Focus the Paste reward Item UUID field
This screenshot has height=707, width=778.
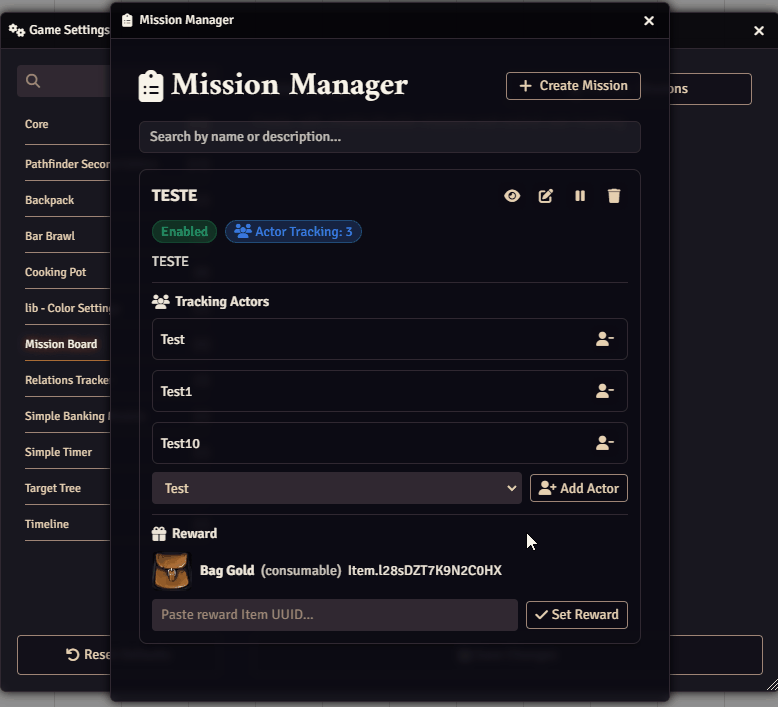coord(334,615)
